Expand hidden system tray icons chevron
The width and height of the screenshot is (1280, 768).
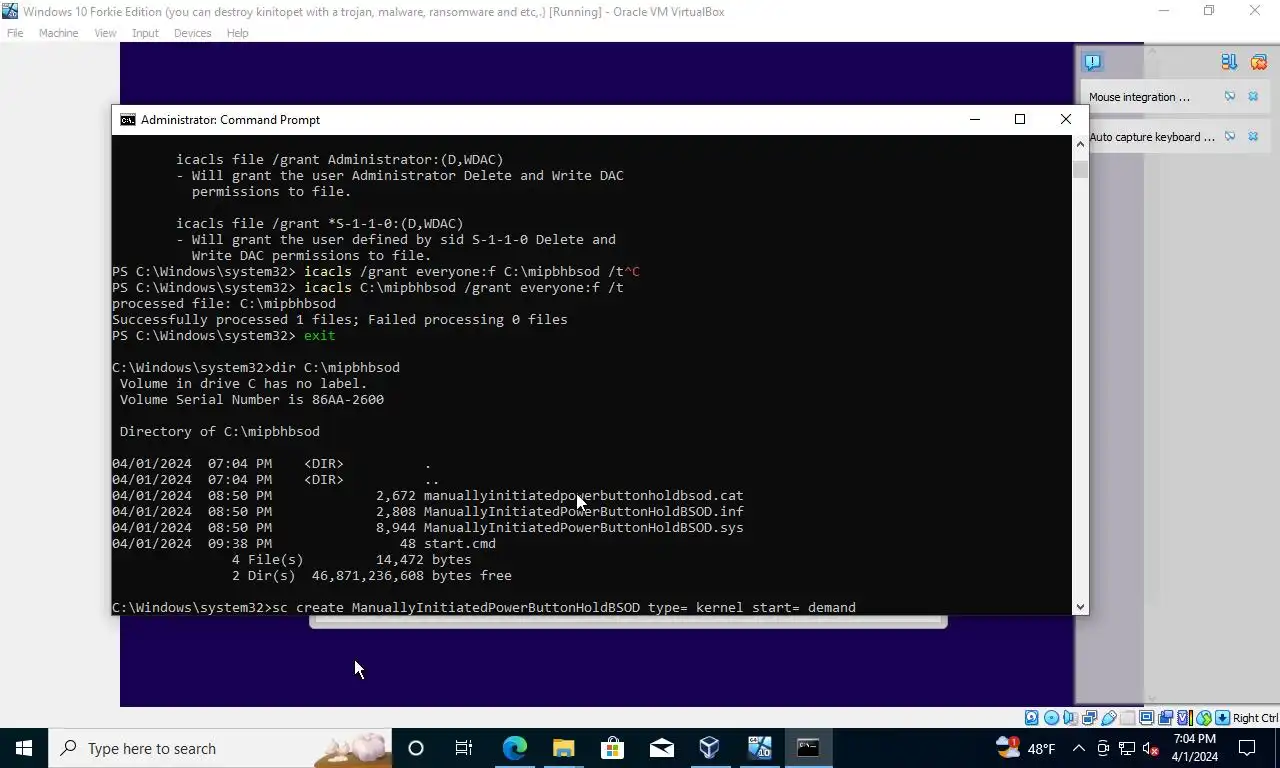coord(1079,748)
